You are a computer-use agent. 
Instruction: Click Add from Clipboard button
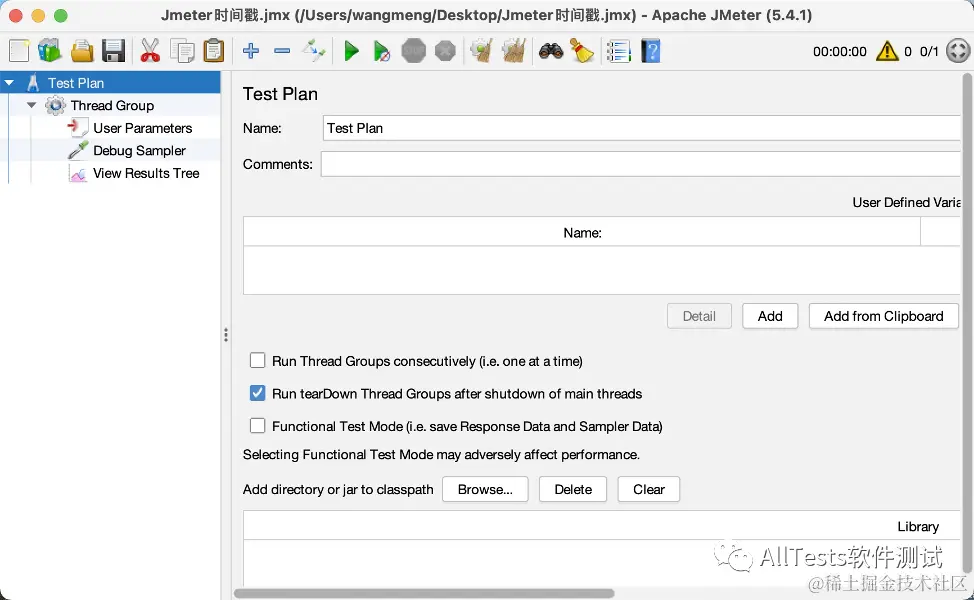(x=883, y=316)
